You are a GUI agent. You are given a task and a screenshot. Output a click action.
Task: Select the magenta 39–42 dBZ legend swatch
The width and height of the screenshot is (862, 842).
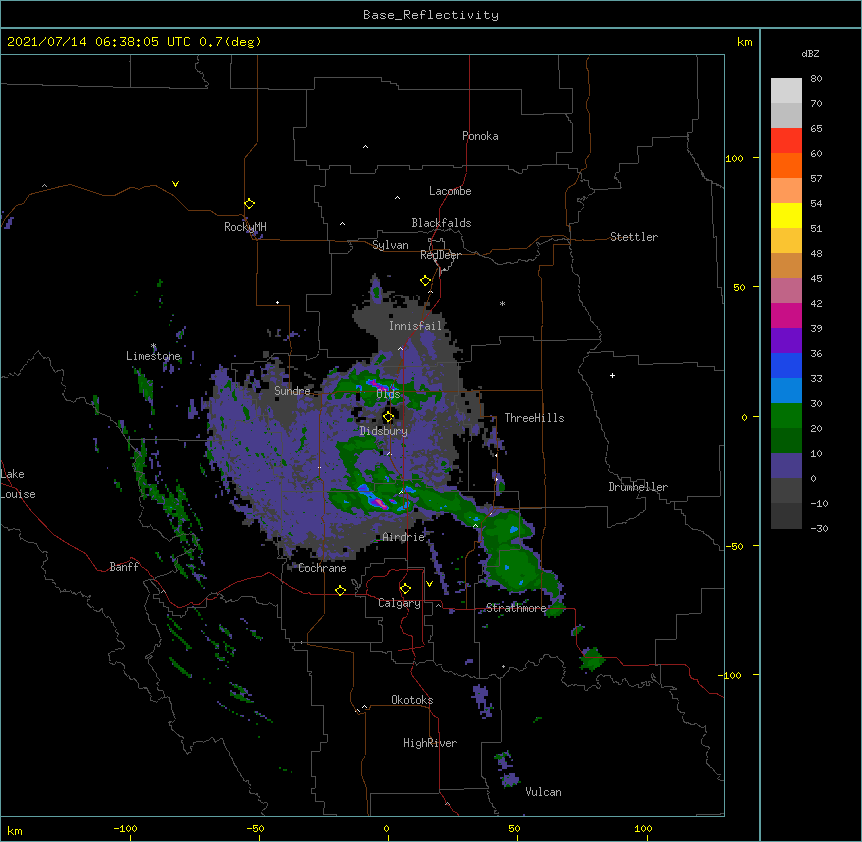tap(786, 315)
